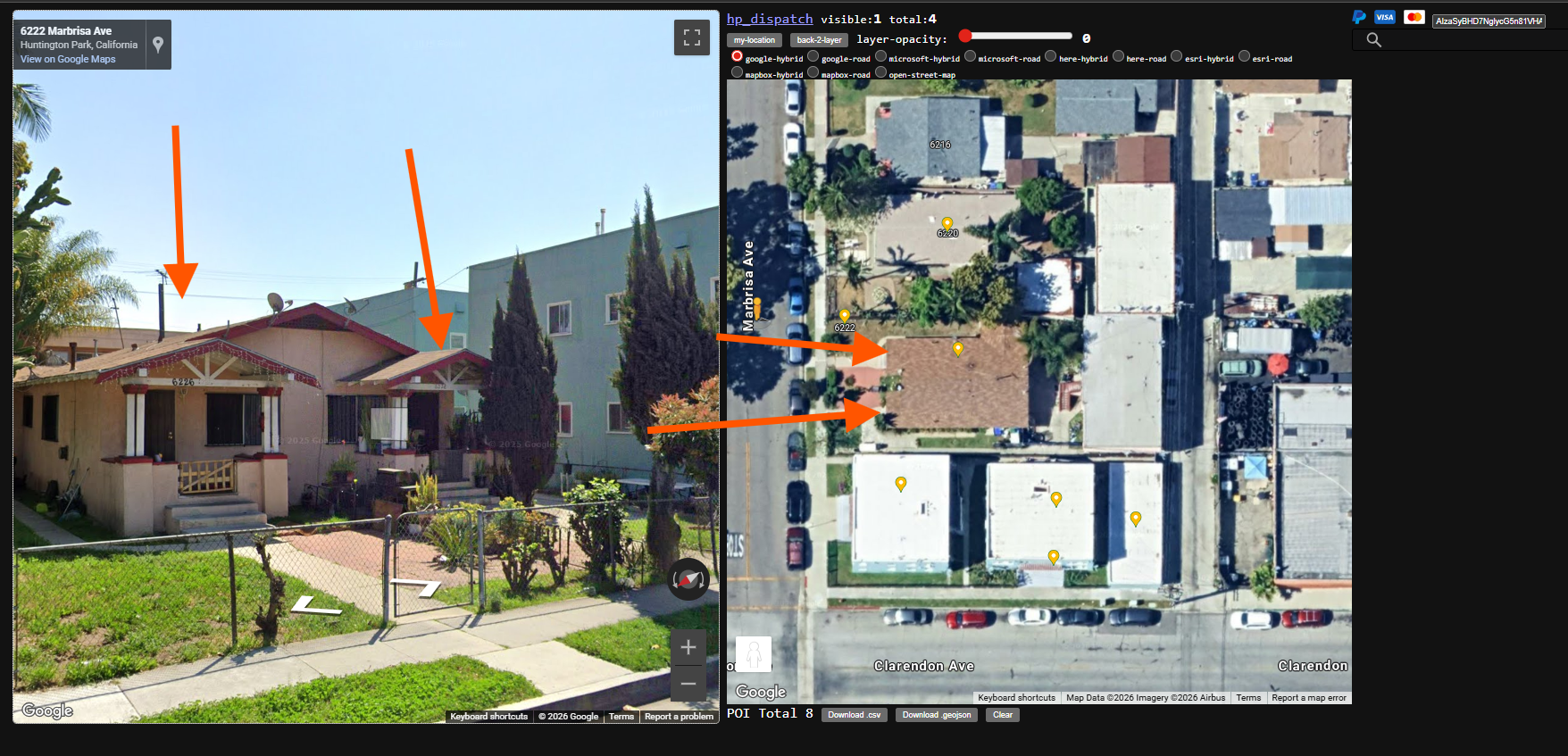Click the Mastercard icon
Image resolution: width=1568 pixels, height=756 pixels.
pyautogui.click(x=1414, y=17)
